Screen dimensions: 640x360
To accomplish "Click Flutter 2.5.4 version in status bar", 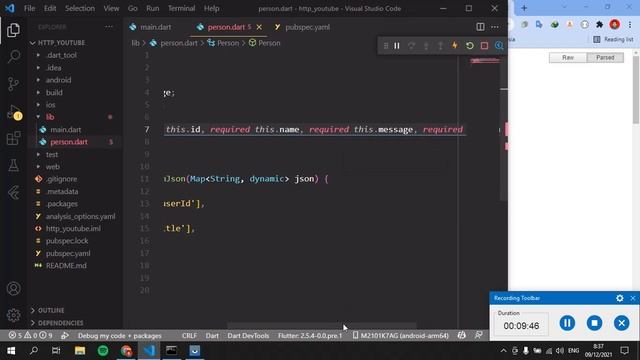I will click(x=310, y=336).
